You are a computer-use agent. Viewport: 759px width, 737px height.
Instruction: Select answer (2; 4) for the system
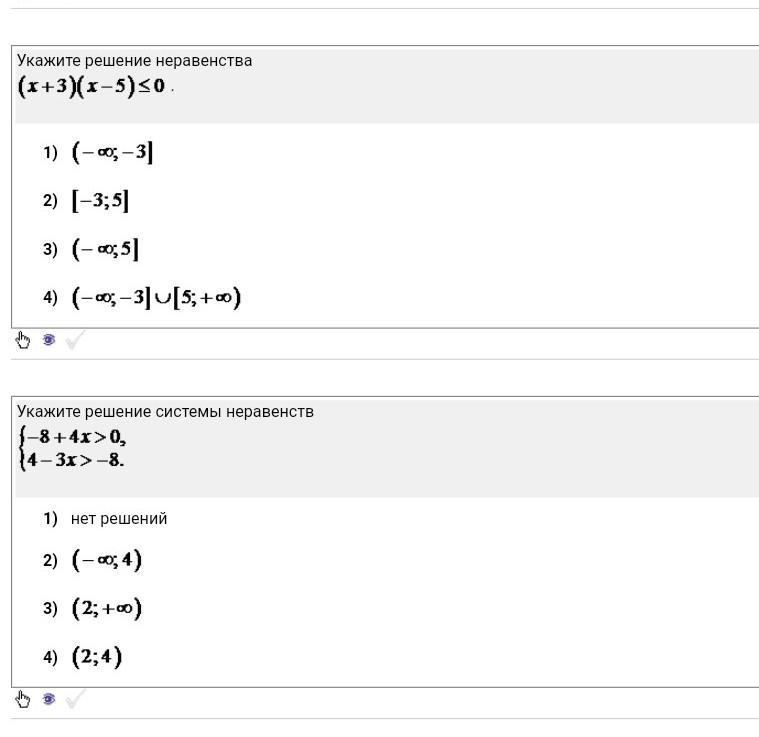click(x=97, y=657)
